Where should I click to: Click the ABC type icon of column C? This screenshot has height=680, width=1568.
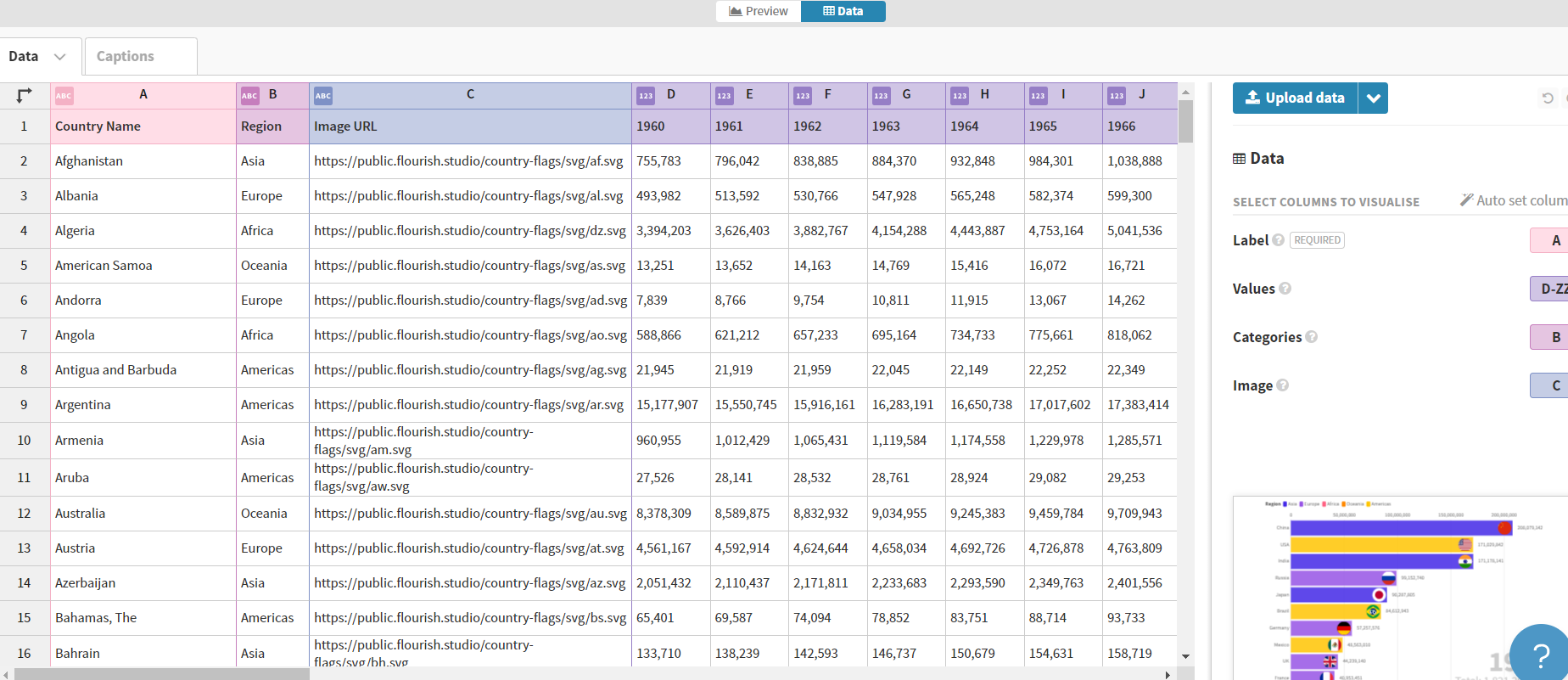pos(323,96)
